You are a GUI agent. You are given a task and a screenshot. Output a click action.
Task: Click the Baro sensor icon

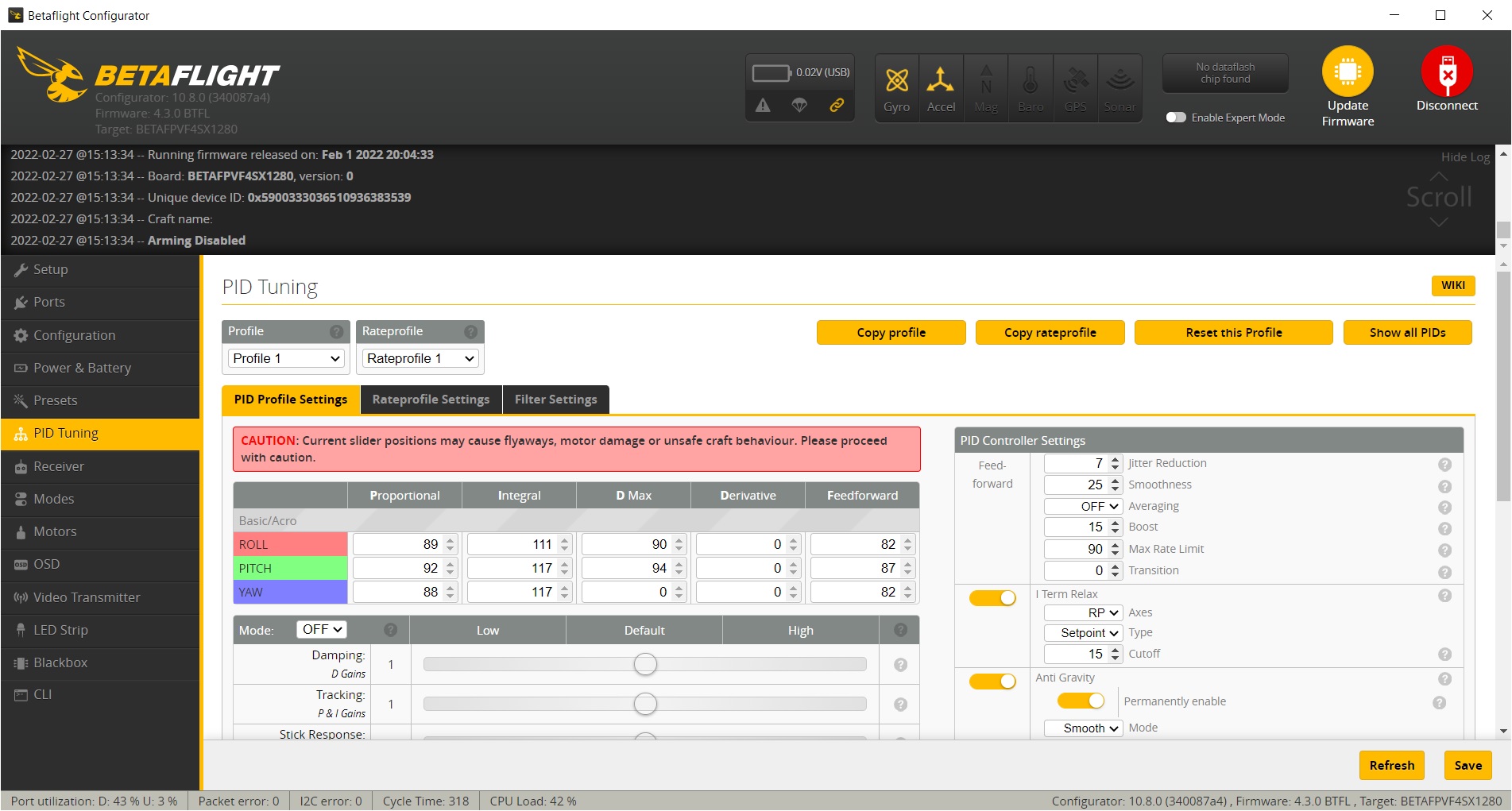(x=1031, y=80)
